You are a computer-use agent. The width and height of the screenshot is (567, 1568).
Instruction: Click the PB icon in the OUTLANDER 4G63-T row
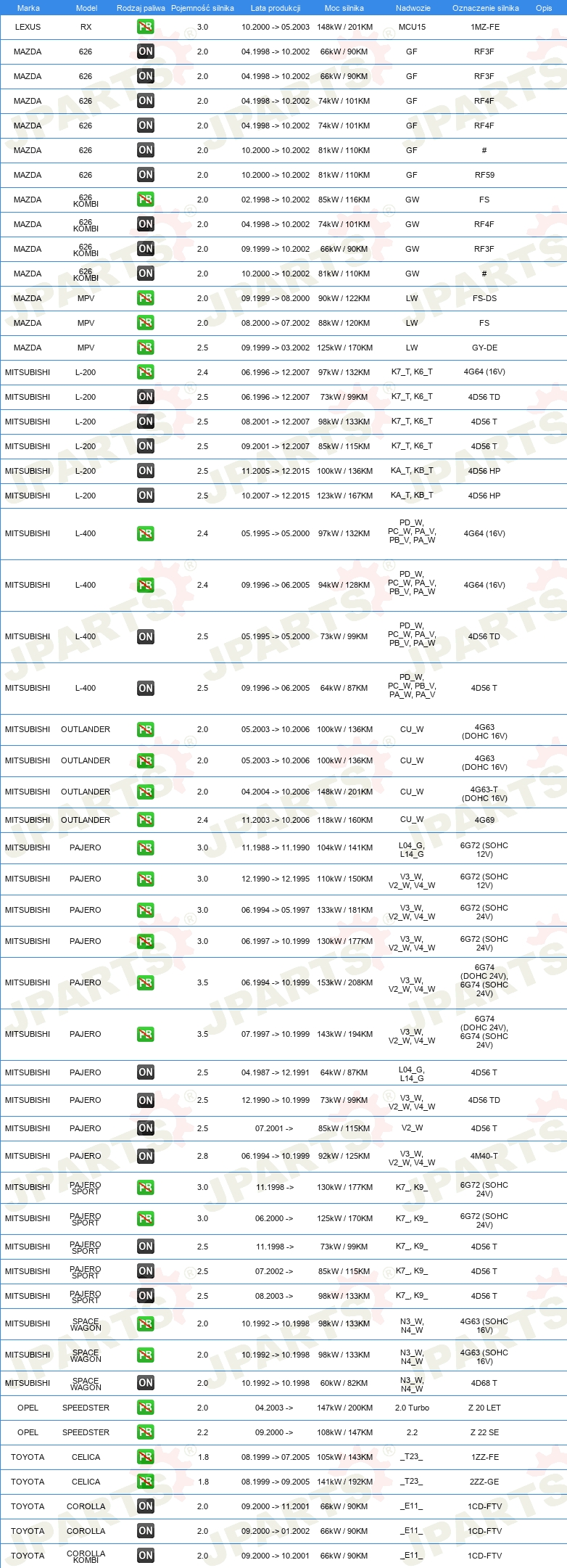tap(146, 792)
